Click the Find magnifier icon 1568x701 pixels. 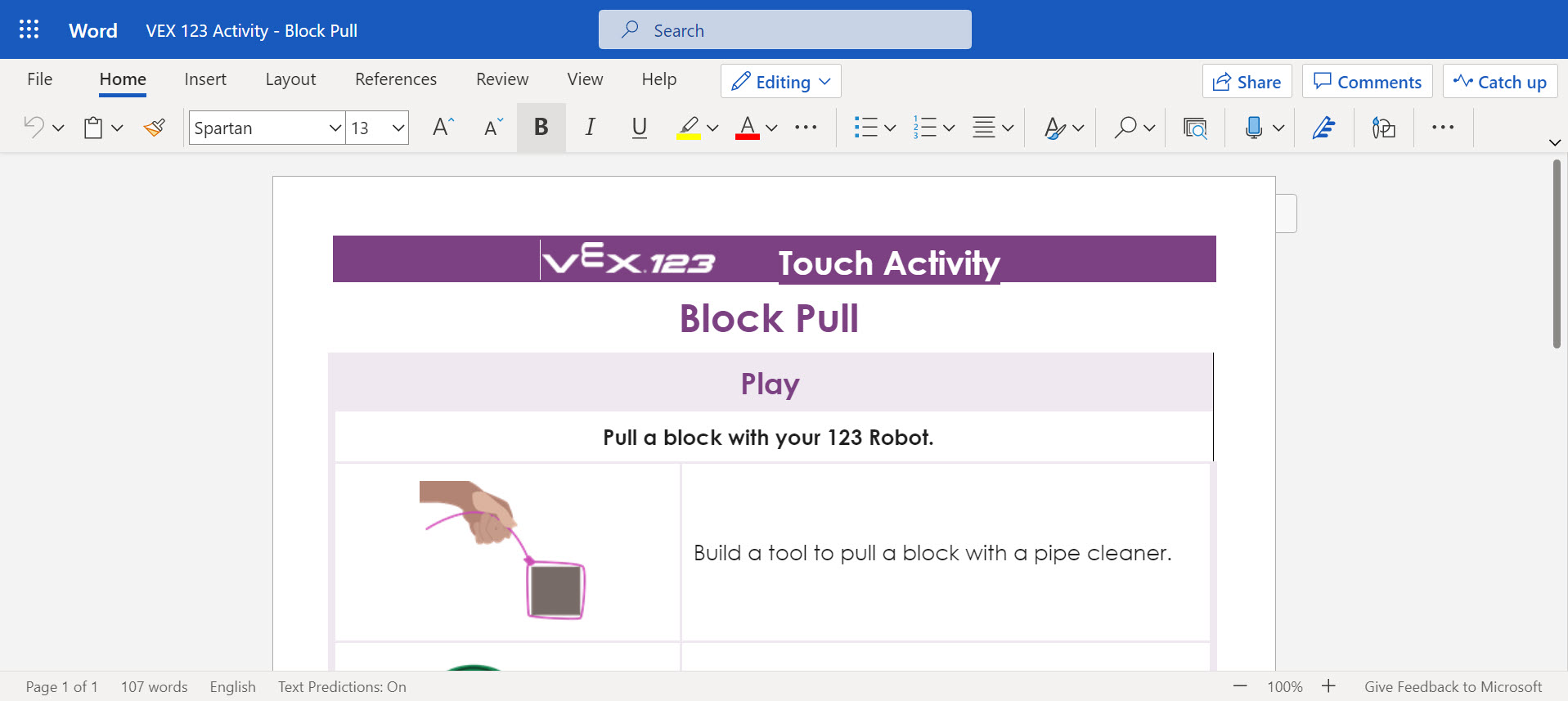click(1125, 128)
